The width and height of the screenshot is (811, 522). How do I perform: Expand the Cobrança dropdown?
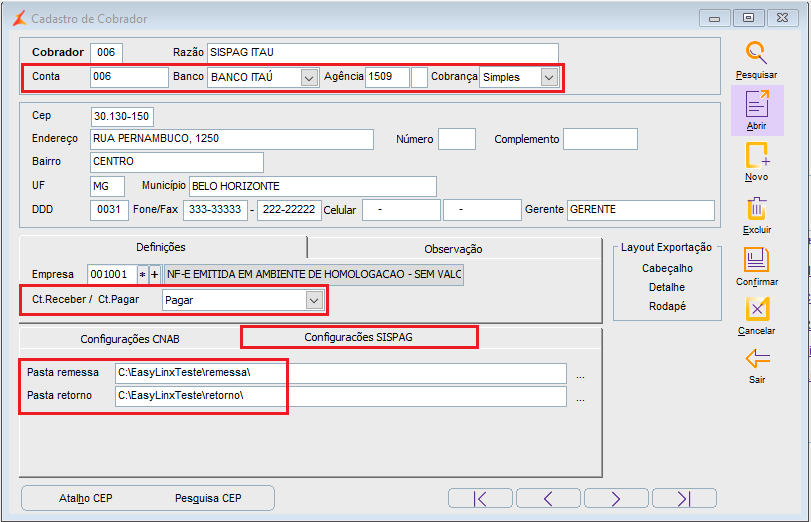(x=549, y=78)
